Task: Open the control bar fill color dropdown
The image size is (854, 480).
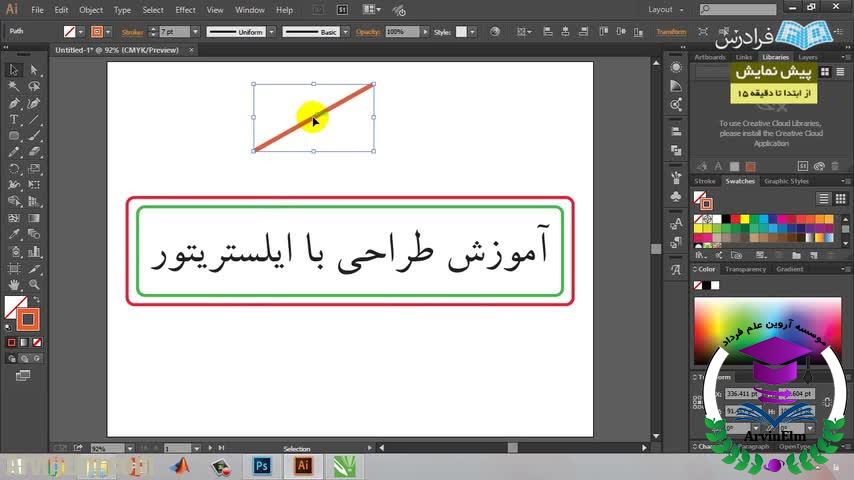Action: tap(81, 32)
